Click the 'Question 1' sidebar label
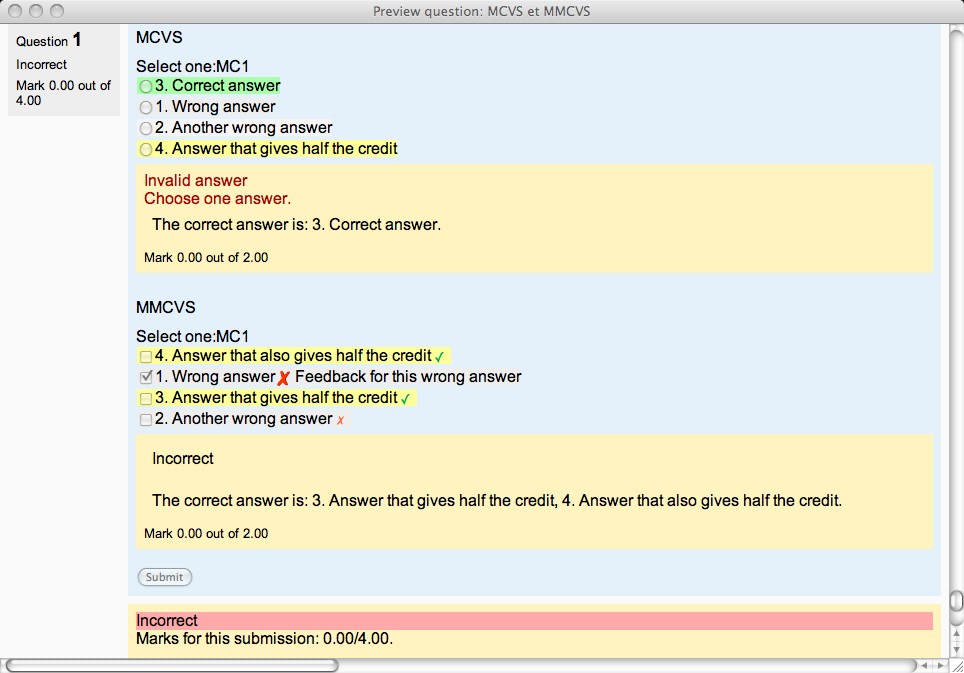This screenshot has width=964, height=673. click(x=49, y=41)
